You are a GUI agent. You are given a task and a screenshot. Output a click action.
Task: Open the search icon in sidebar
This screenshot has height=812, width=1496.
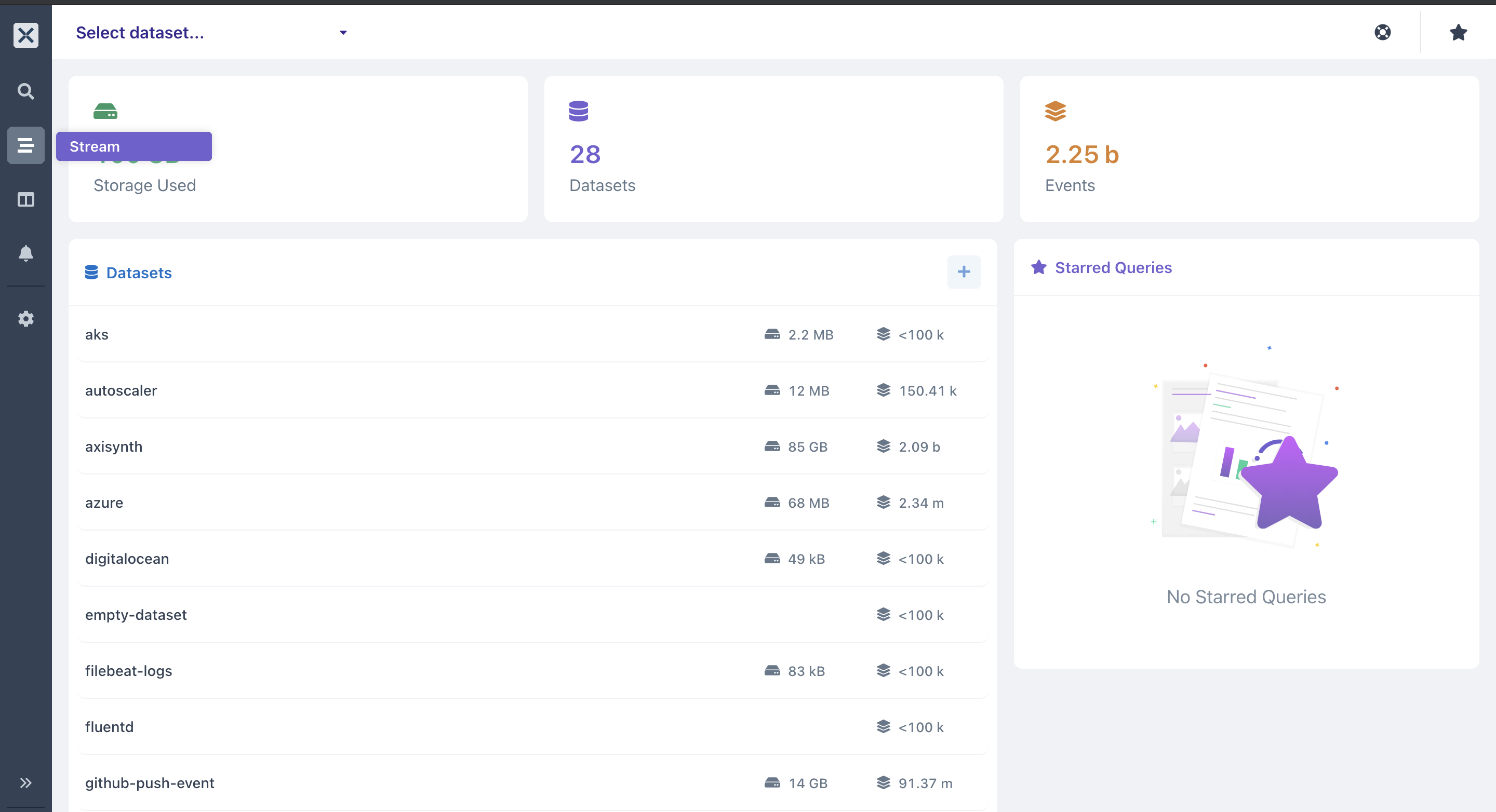(25, 91)
